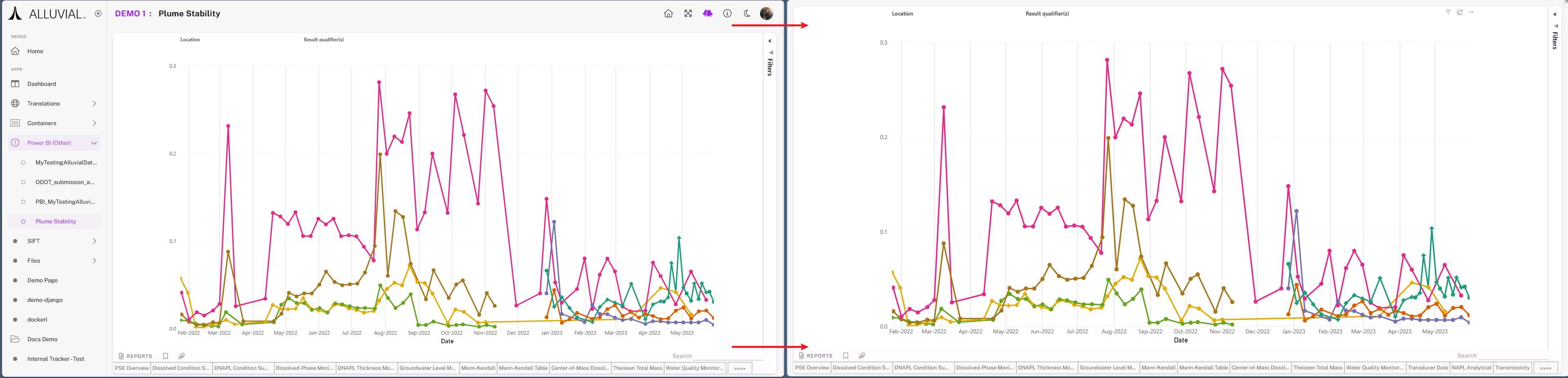Click the bookmark icon beside REPORTS in left panel

pyautogui.click(x=166, y=356)
